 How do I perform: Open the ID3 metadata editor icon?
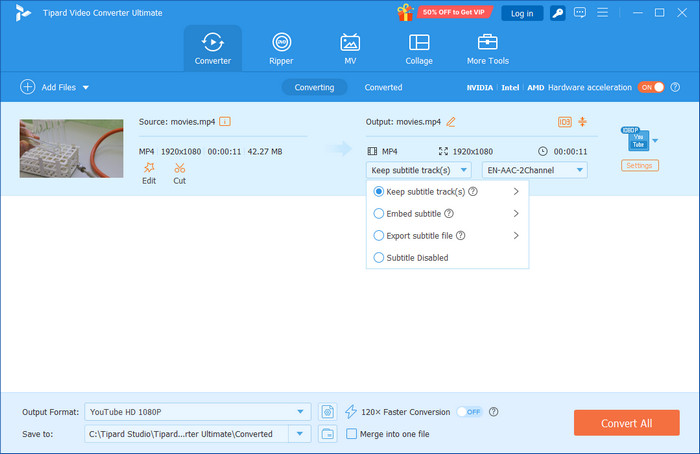pyautogui.click(x=564, y=122)
